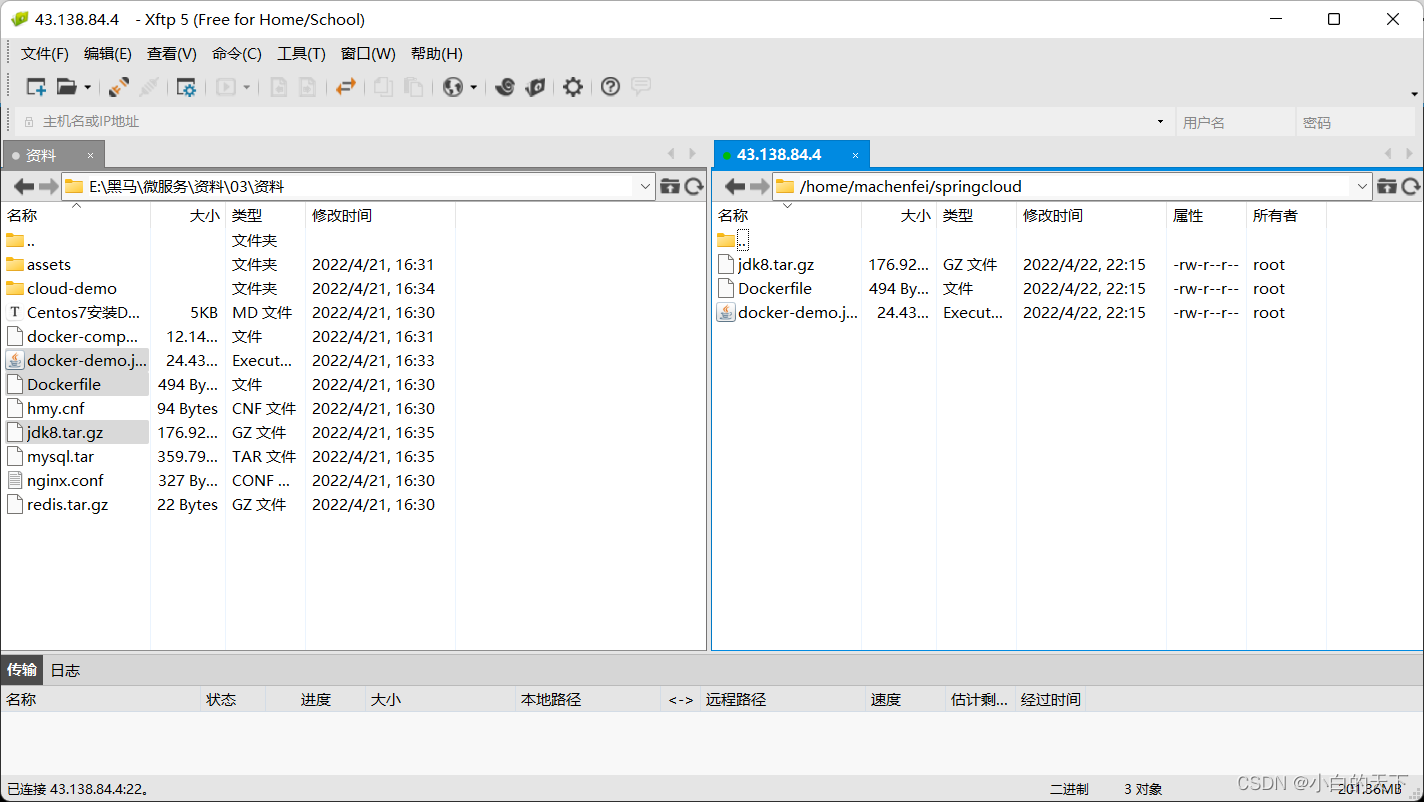
Task: Go back in the remote pane
Action: point(735,186)
